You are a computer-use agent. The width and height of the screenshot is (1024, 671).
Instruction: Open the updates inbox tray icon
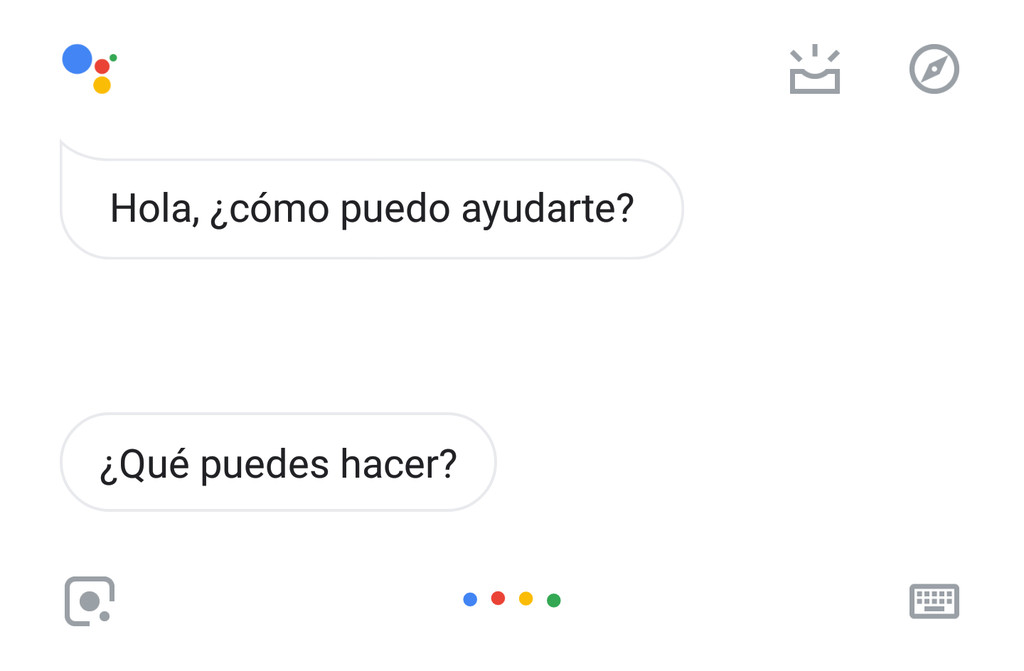[814, 69]
